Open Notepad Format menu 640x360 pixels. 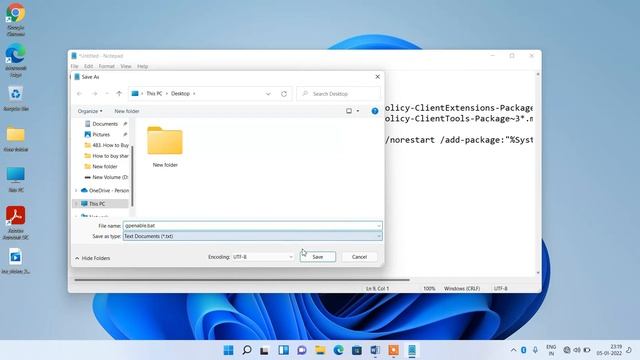click(107, 66)
